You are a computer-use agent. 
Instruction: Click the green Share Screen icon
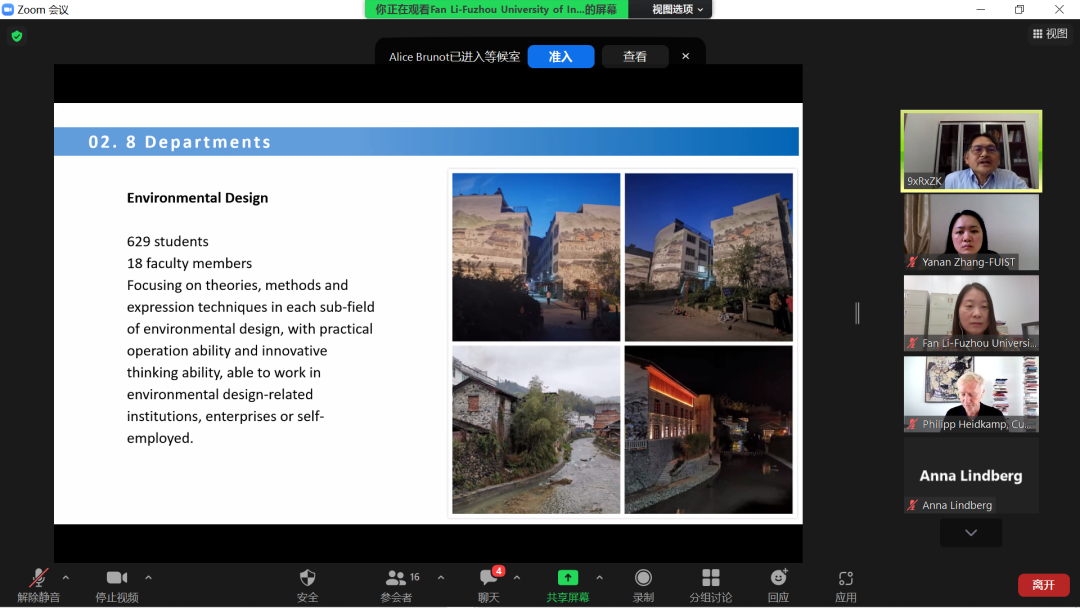(x=568, y=578)
